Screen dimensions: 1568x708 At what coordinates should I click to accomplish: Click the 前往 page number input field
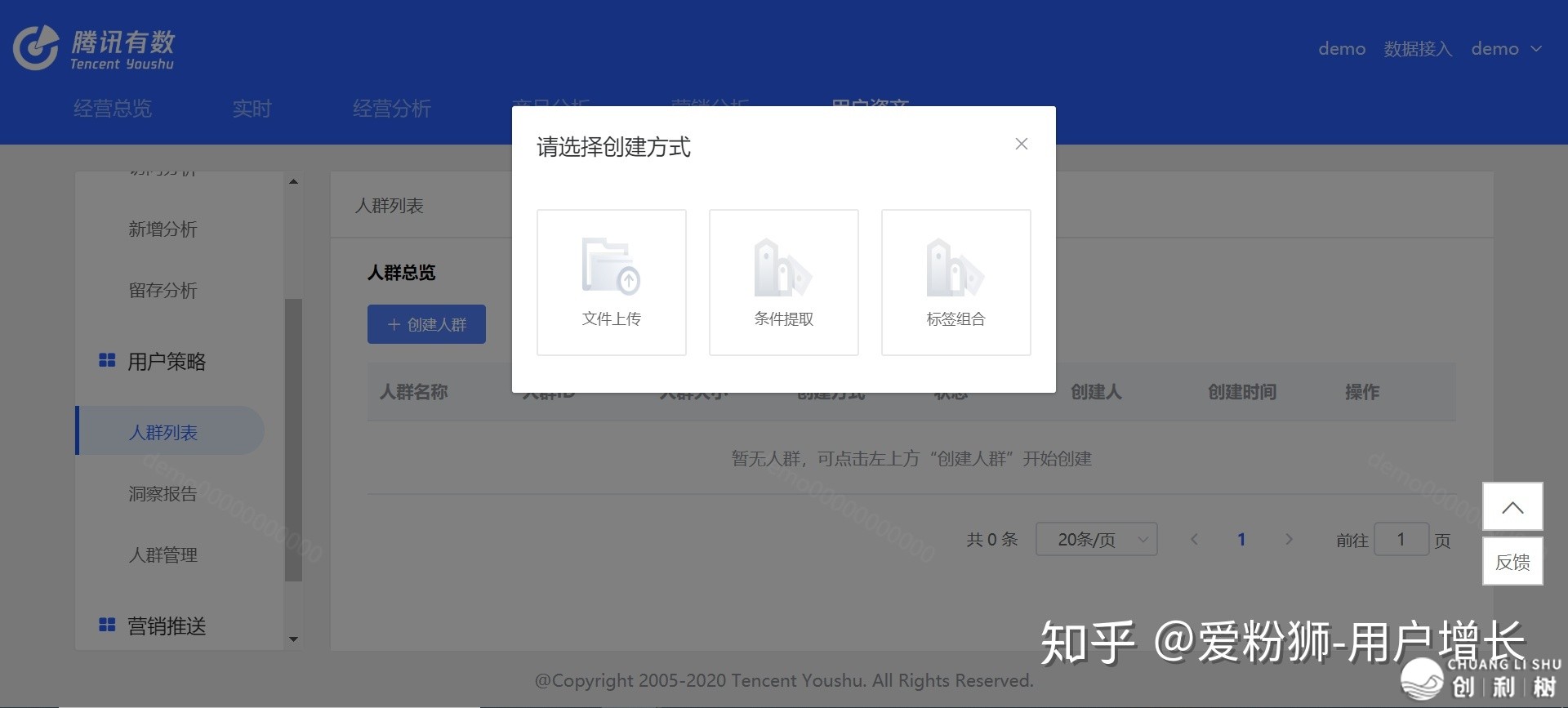pos(1401,539)
